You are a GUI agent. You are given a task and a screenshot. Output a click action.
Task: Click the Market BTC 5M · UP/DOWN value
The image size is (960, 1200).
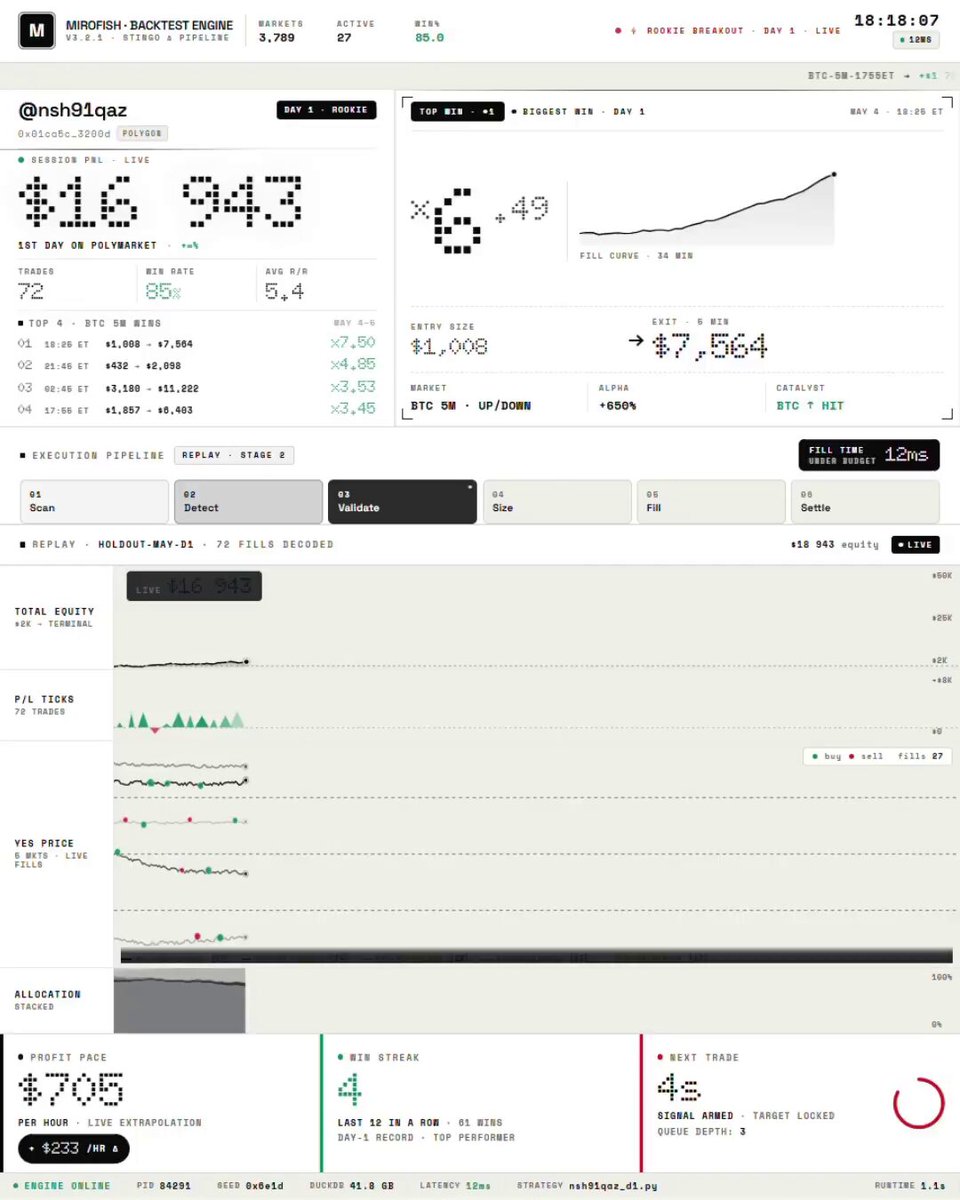coord(471,405)
